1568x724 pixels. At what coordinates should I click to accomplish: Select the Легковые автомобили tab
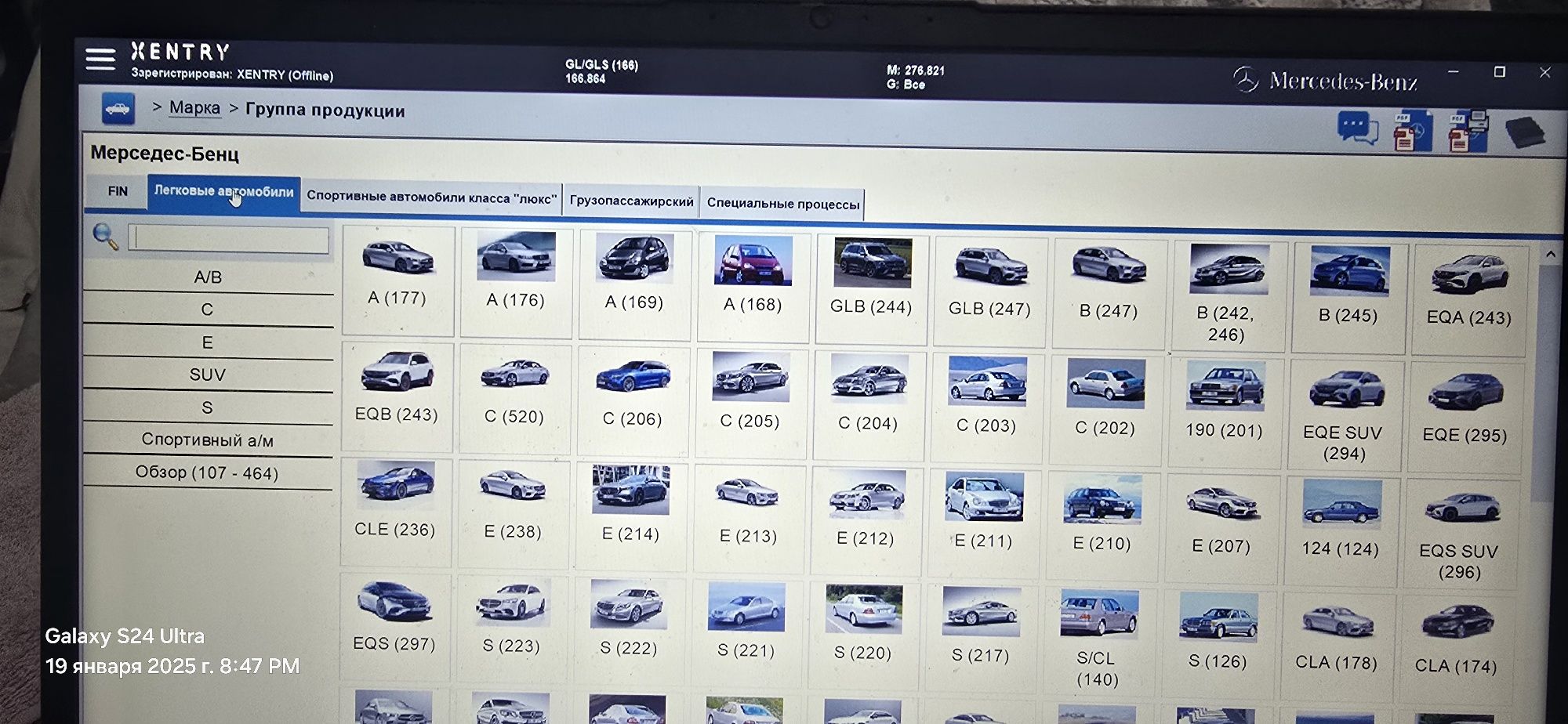[223, 191]
